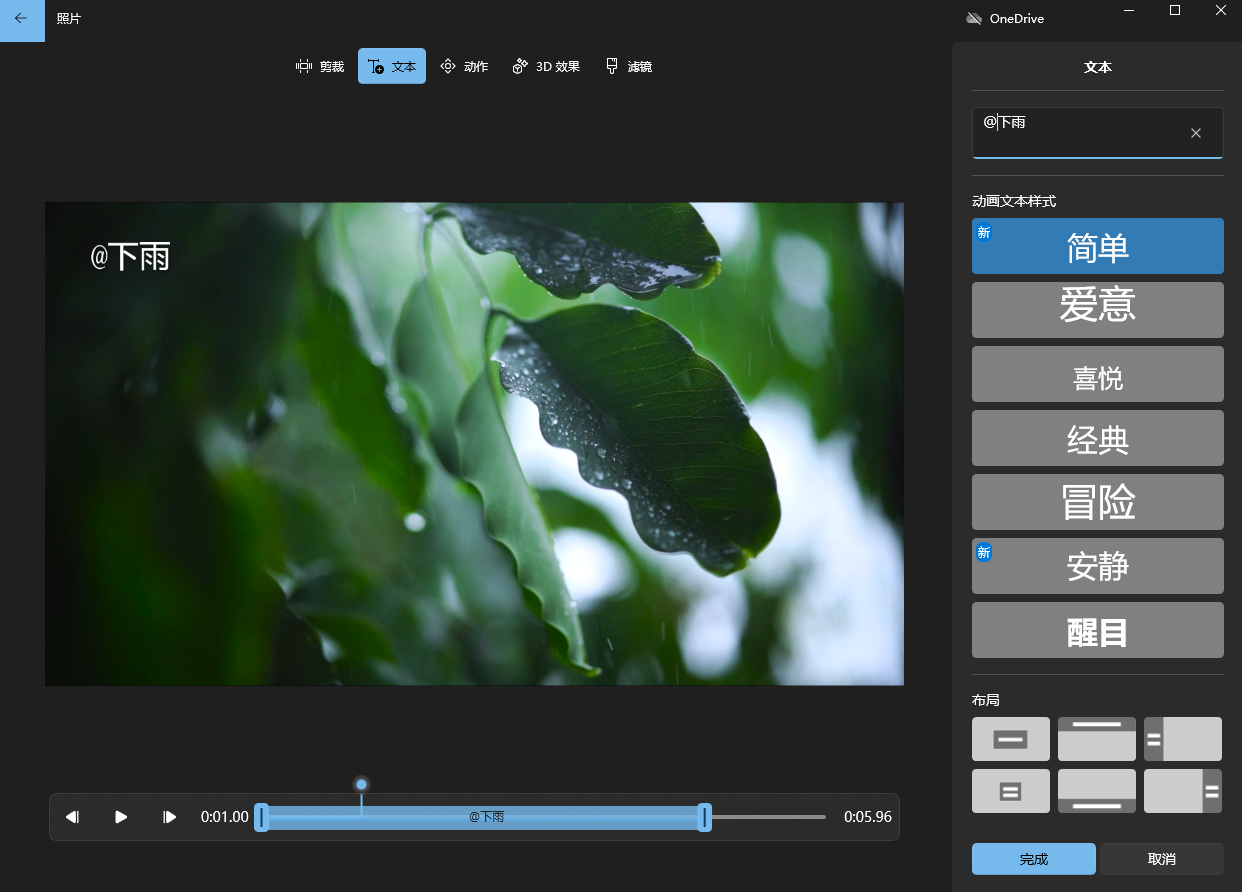Click the text range start handle
The width and height of the screenshot is (1242, 892).
261,817
